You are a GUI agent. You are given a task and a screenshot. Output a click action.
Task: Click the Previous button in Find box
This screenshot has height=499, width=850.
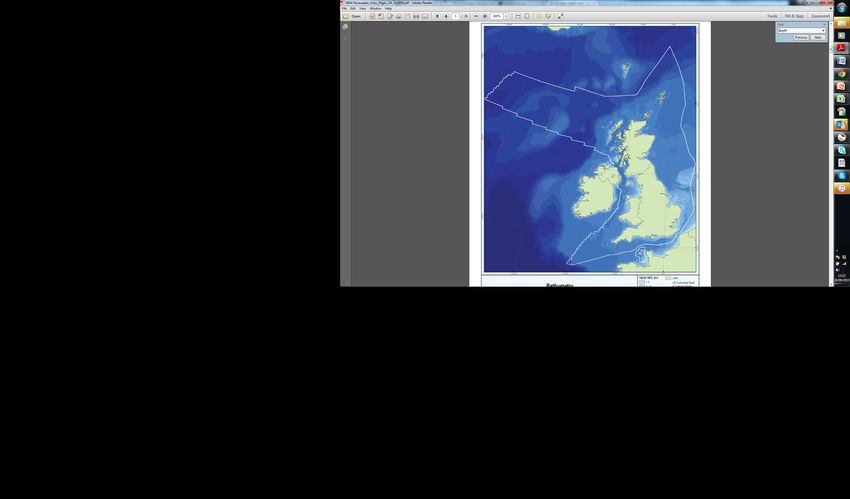point(801,37)
